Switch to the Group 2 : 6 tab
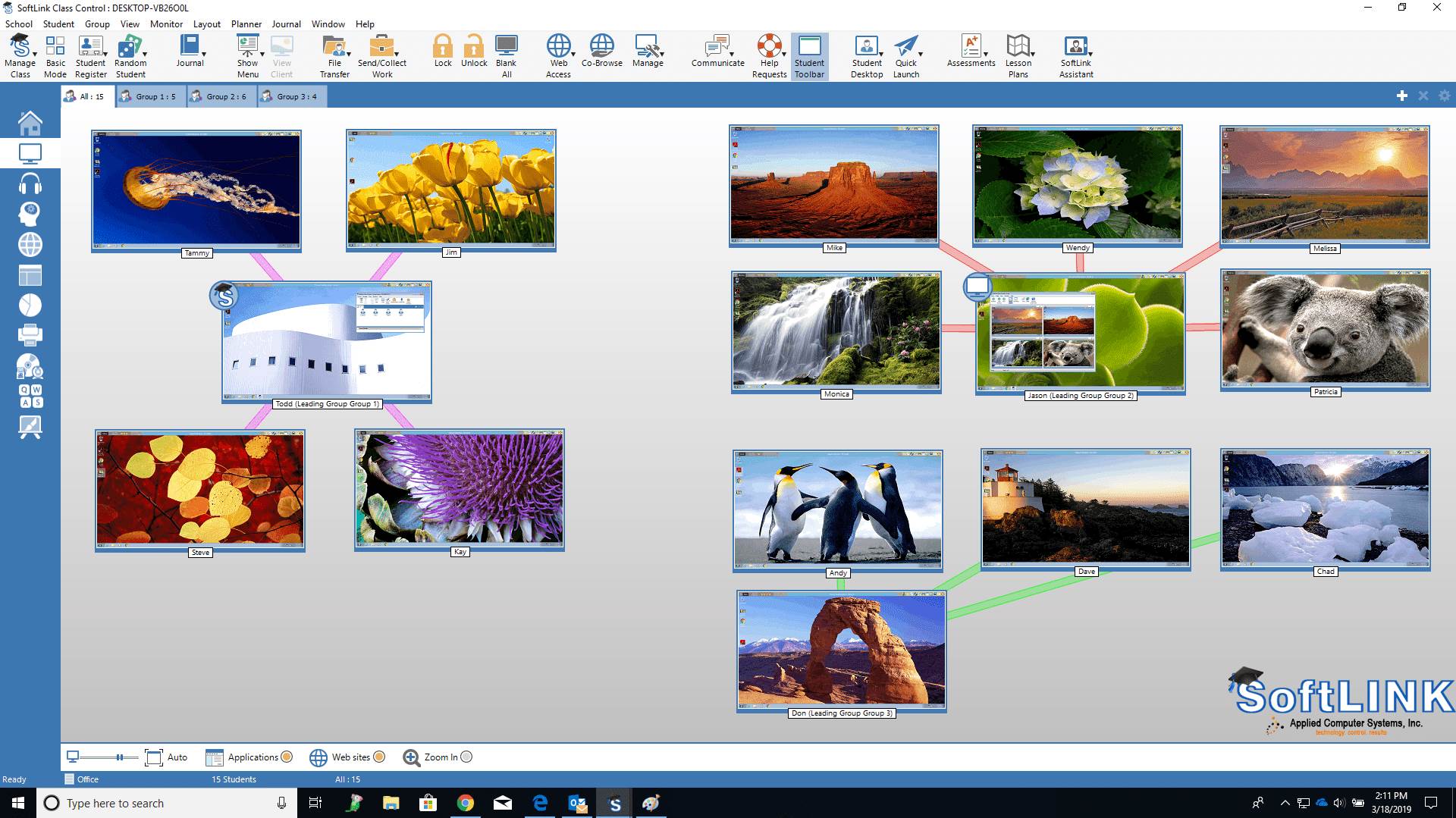The width and height of the screenshot is (1456, 818). pyautogui.click(x=221, y=96)
